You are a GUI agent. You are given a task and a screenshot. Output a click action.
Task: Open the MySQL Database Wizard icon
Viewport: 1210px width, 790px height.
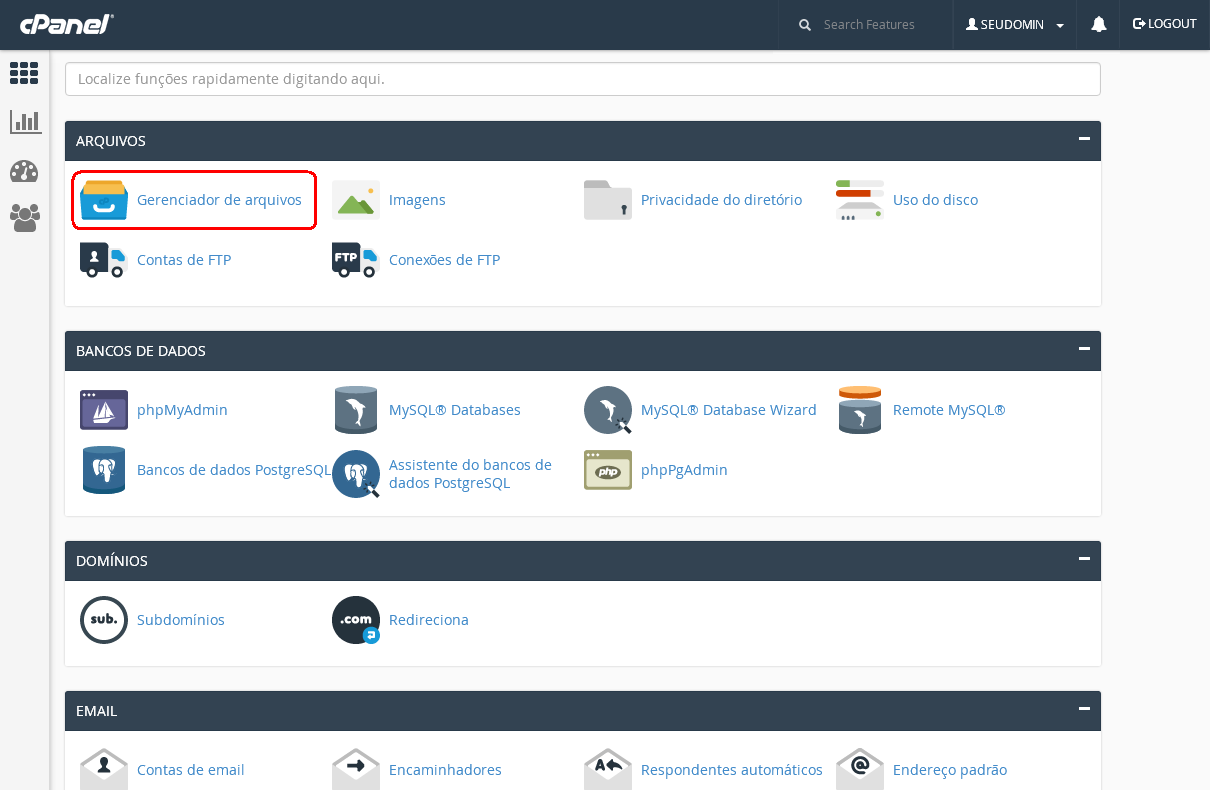608,410
